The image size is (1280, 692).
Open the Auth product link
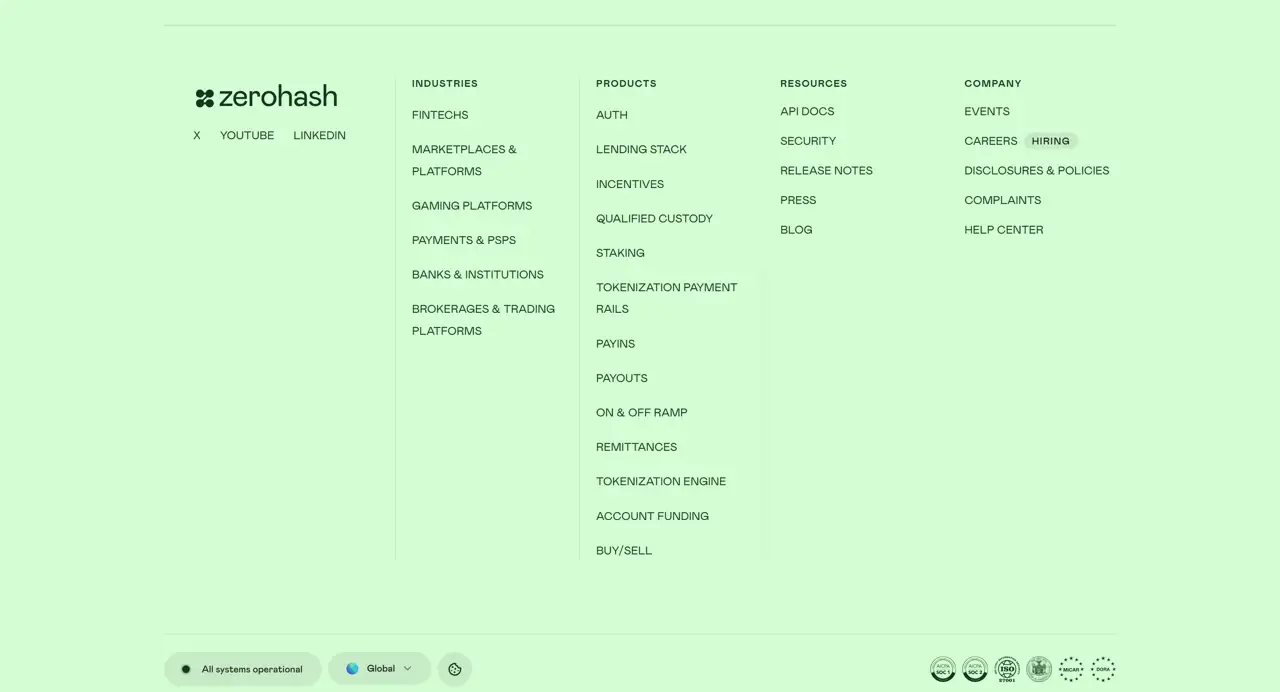pyautogui.click(x=612, y=115)
